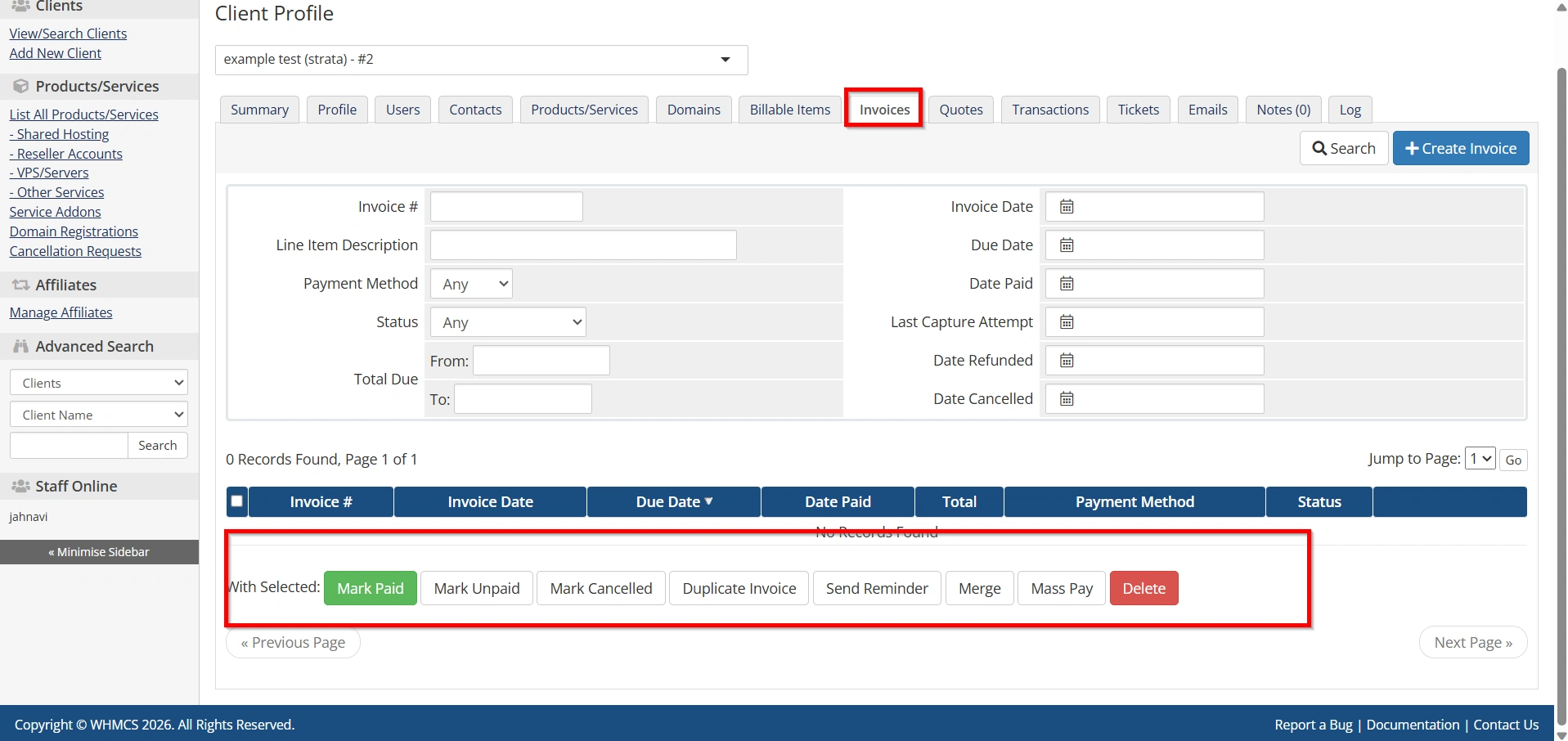
Task: Click the Send Reminder button
Action: 877,588
